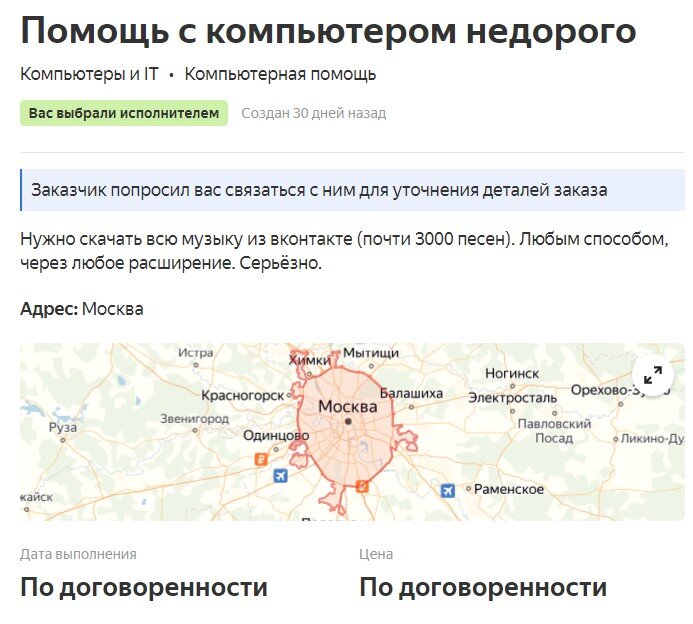Click the Ногинск label on map
This screenshot has width=693, height=624.
[512, 373]
